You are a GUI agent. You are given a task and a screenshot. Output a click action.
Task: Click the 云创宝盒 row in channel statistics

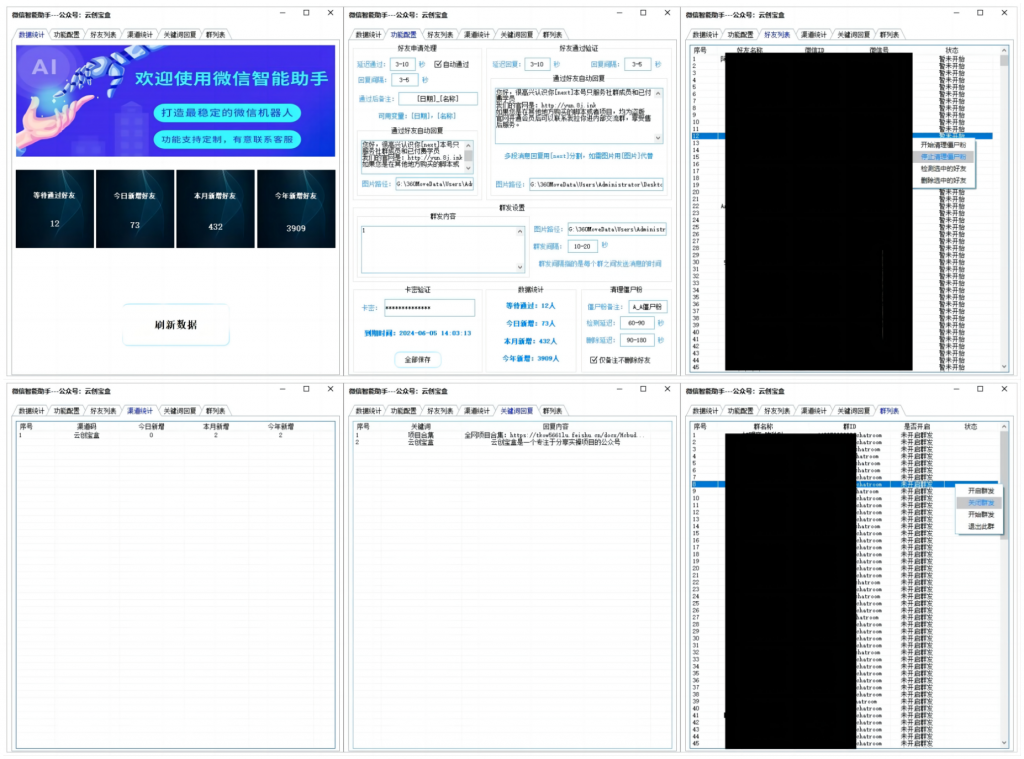point(87,436)
